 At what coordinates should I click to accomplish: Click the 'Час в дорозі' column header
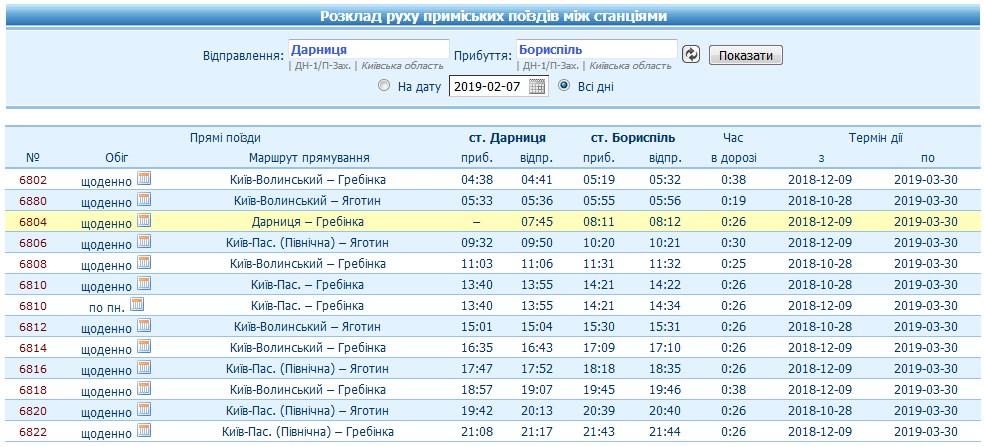tap(734, 148)
